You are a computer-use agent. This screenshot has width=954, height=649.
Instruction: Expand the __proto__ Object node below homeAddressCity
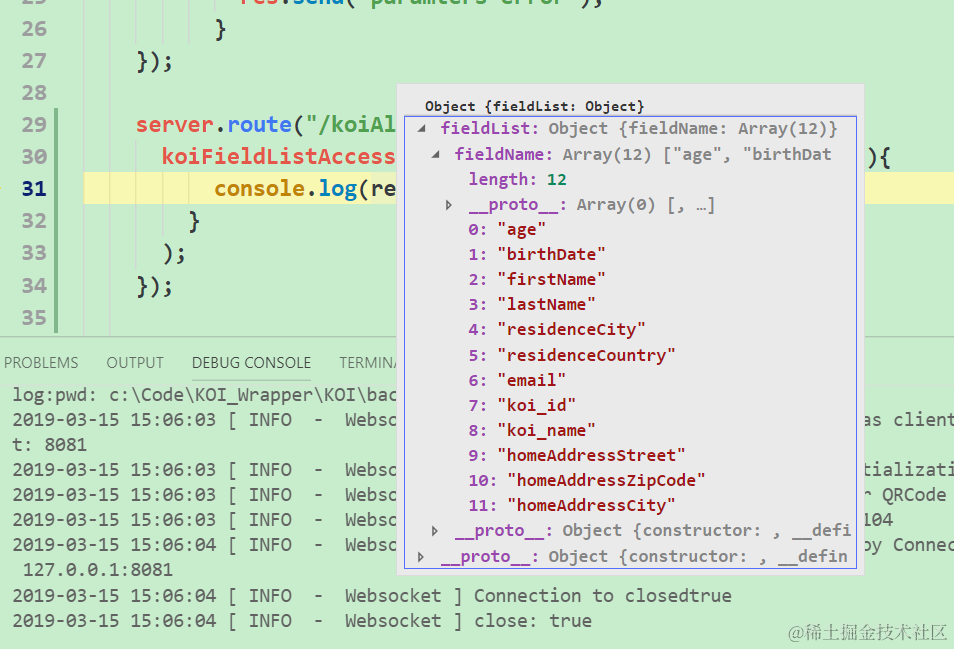point(435,531)
